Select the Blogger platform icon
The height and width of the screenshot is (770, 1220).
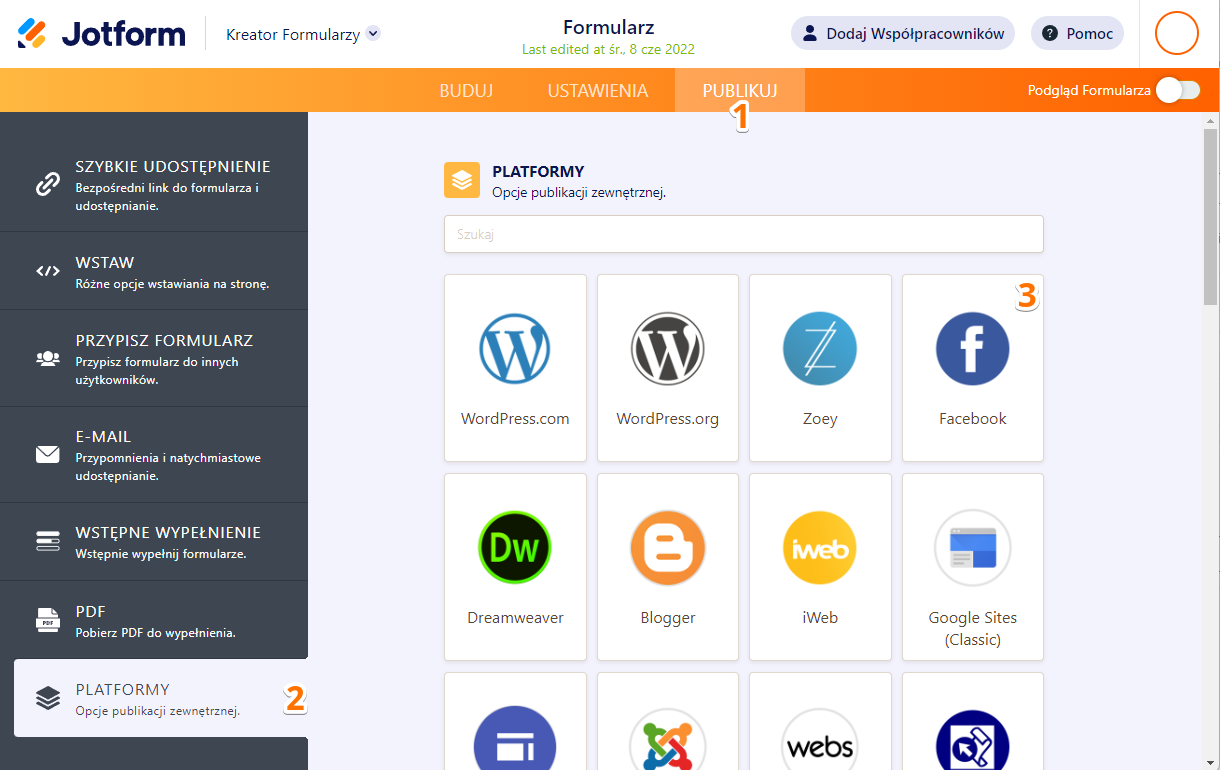tap(668, 548)
